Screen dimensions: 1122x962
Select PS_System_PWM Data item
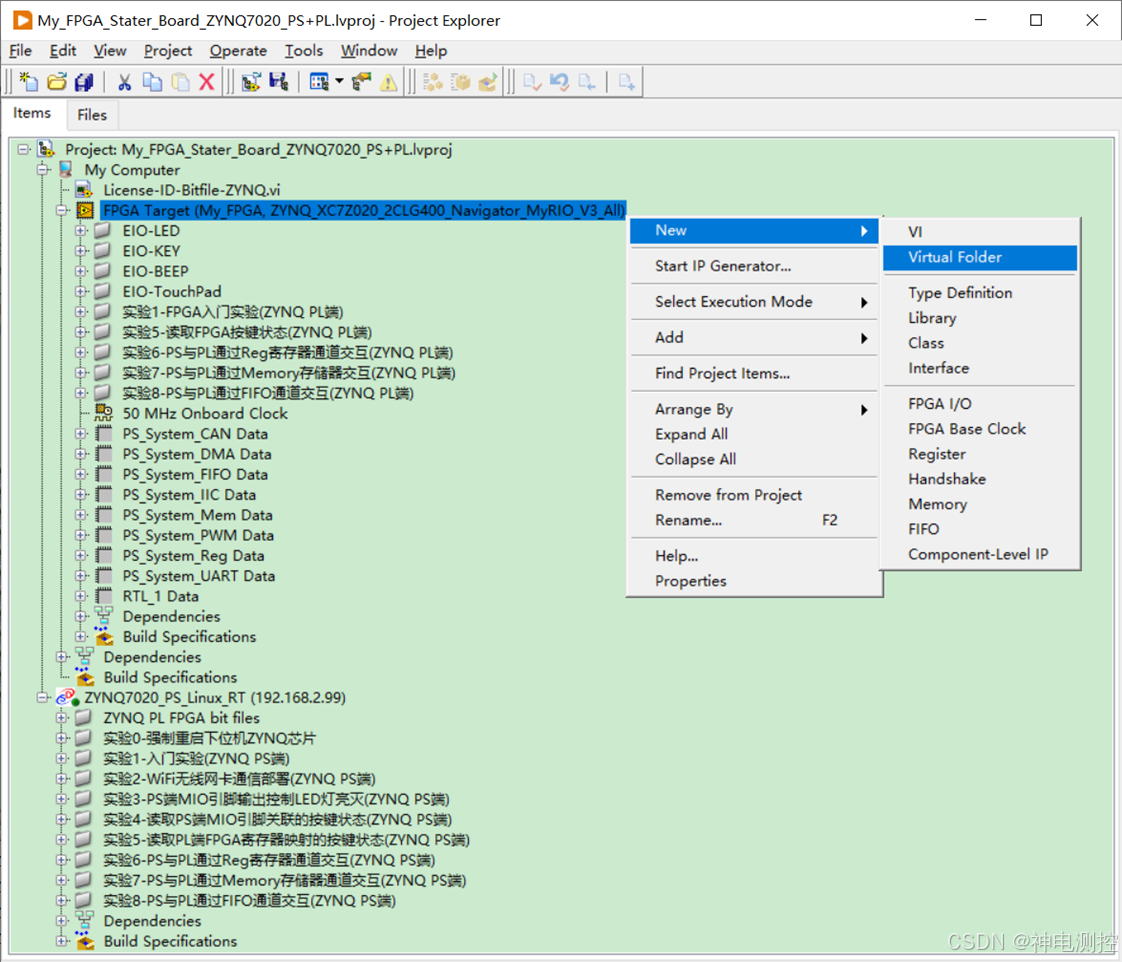[198, 535]
